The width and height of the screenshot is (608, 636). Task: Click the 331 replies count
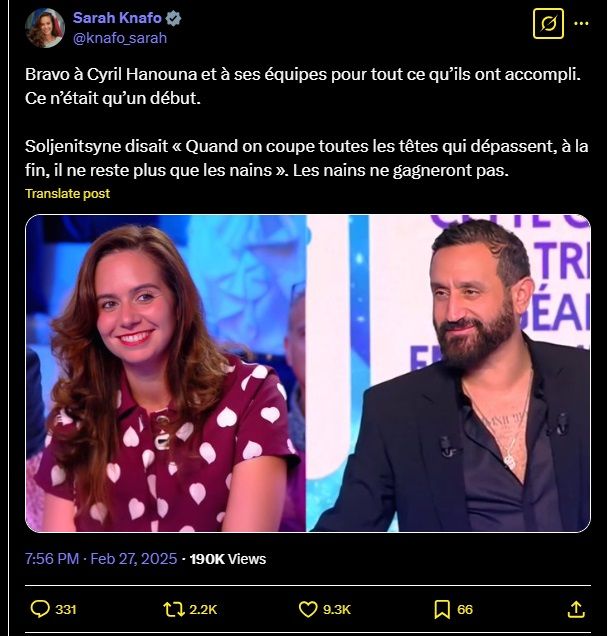pyautogui.click(x=66, y=609)
